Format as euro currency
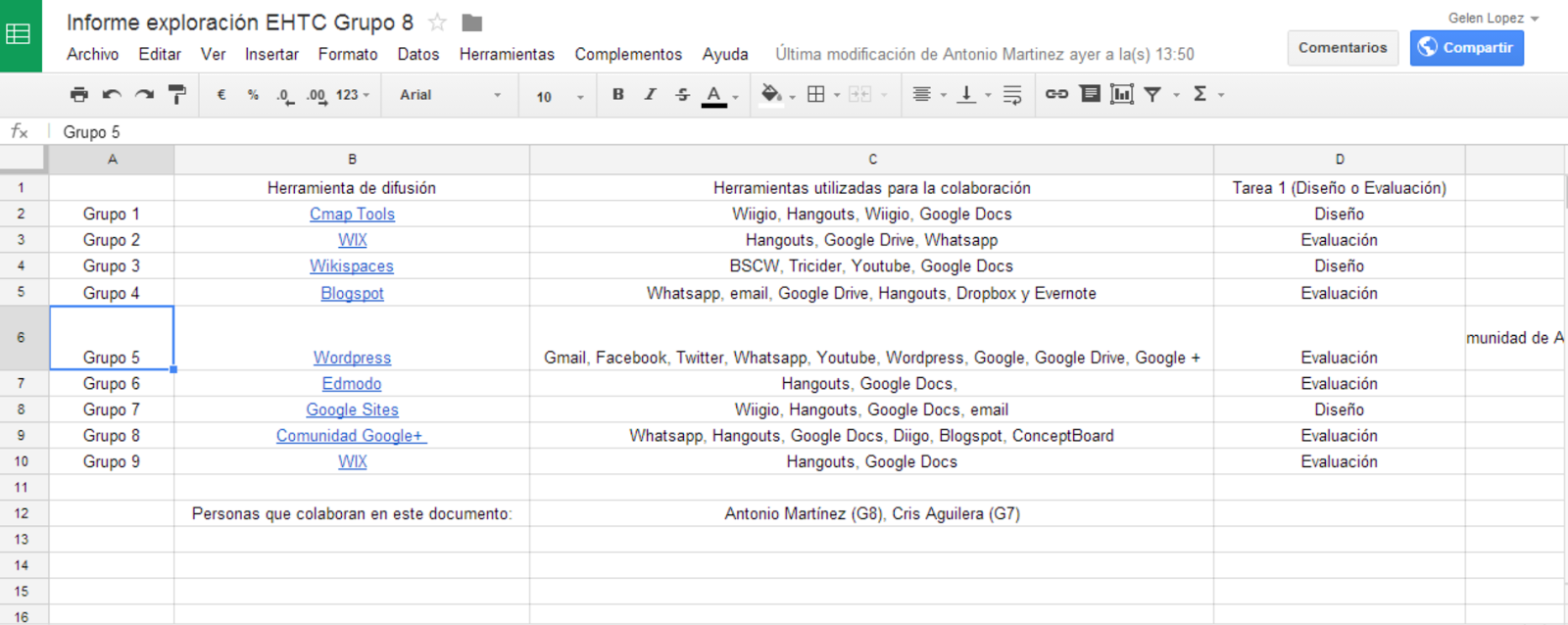The image size is (1568, 625). (x=221, y=95)
